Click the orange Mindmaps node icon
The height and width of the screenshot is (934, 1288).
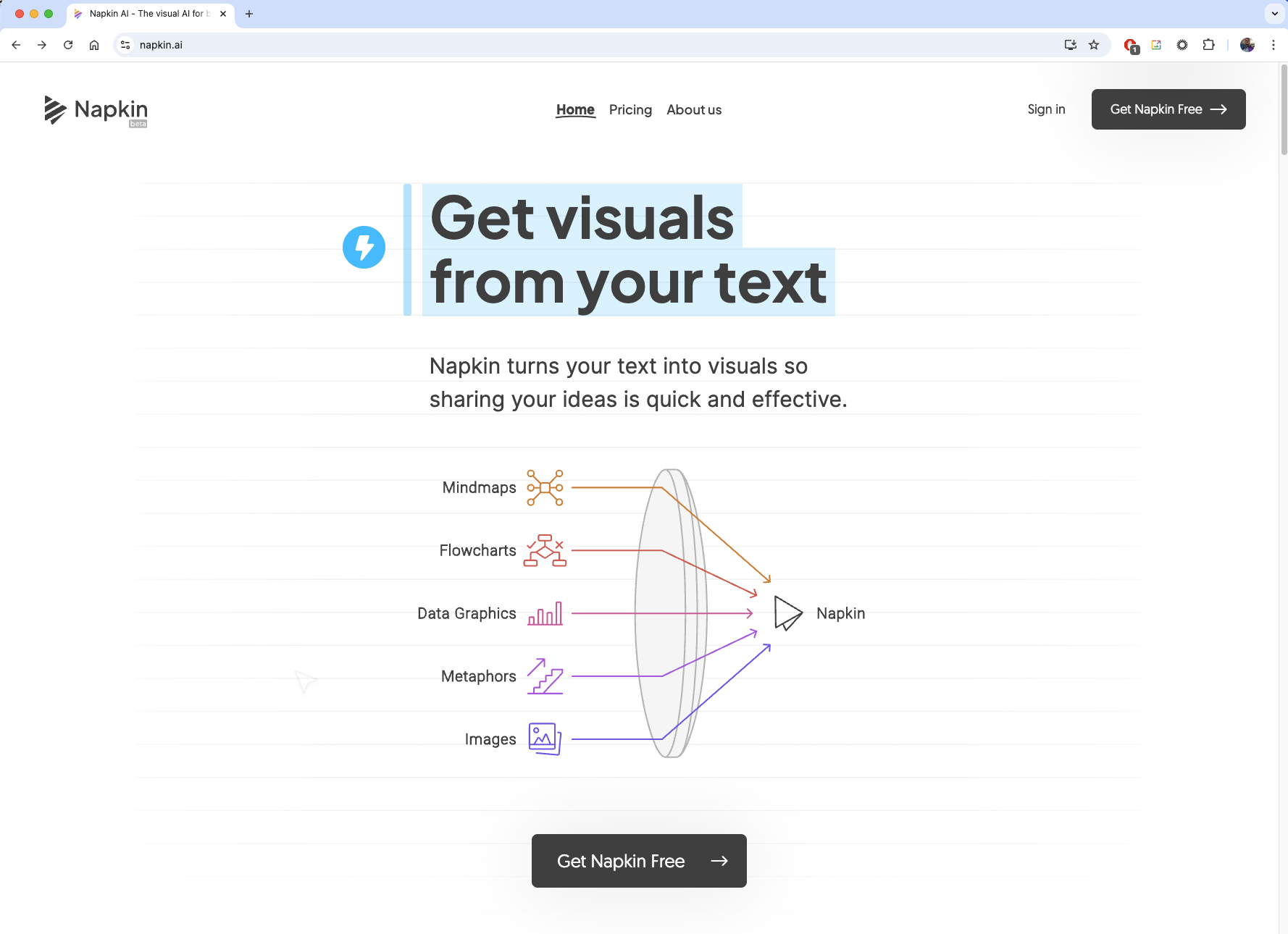click(545, 488)
